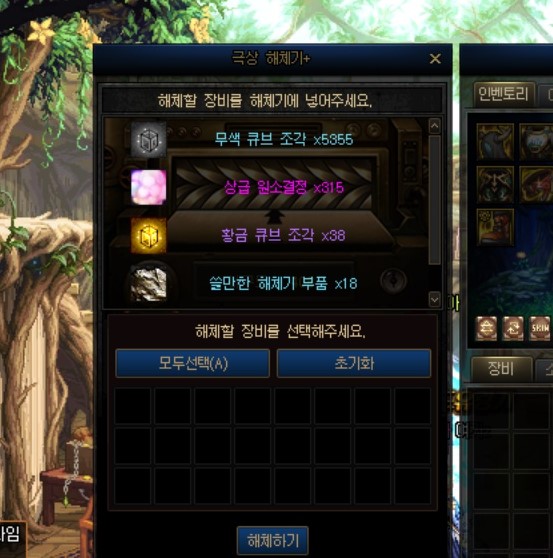Click the SKIN toggle icon under character
Screen dimensions: 553x558
click(539, 328)
